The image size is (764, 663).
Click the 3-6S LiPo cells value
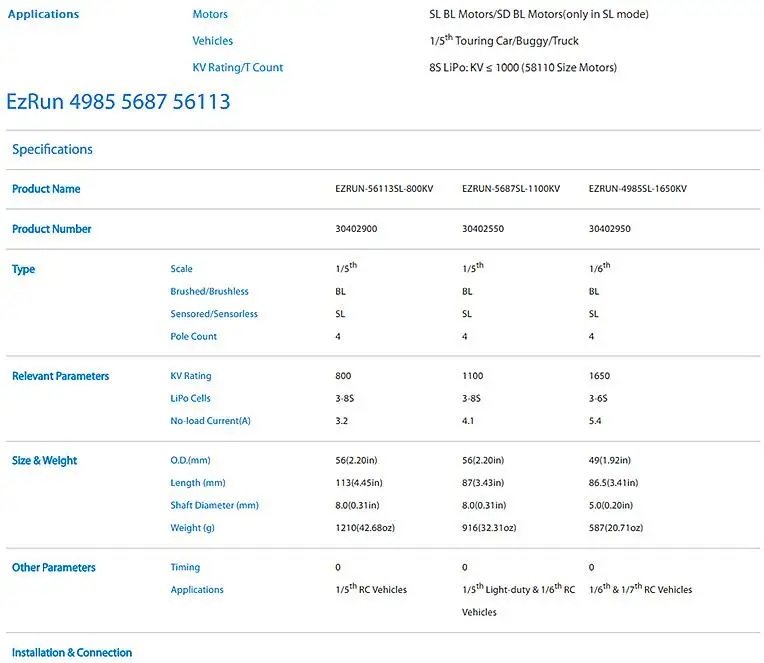tap(598, 398)
